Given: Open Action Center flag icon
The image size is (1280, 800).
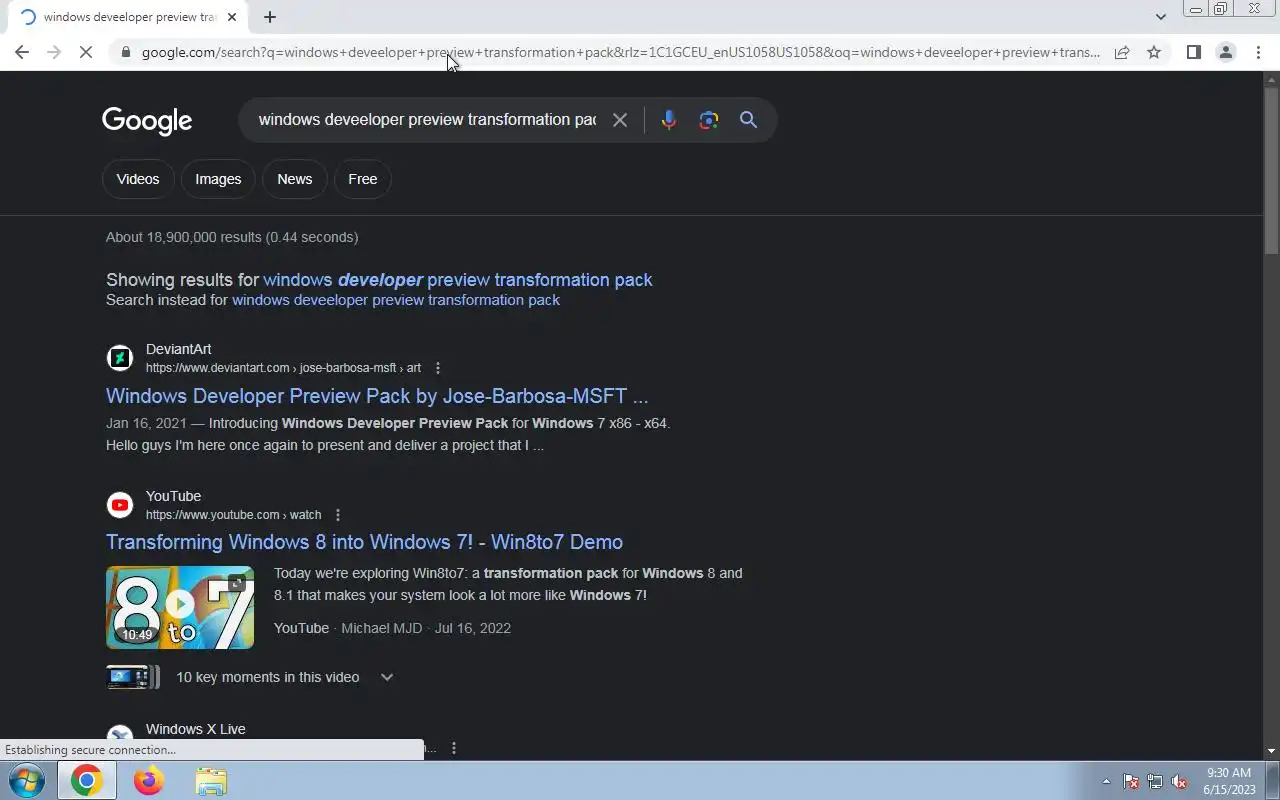Looking at the screenshot, I should [x=1130, y=781].
